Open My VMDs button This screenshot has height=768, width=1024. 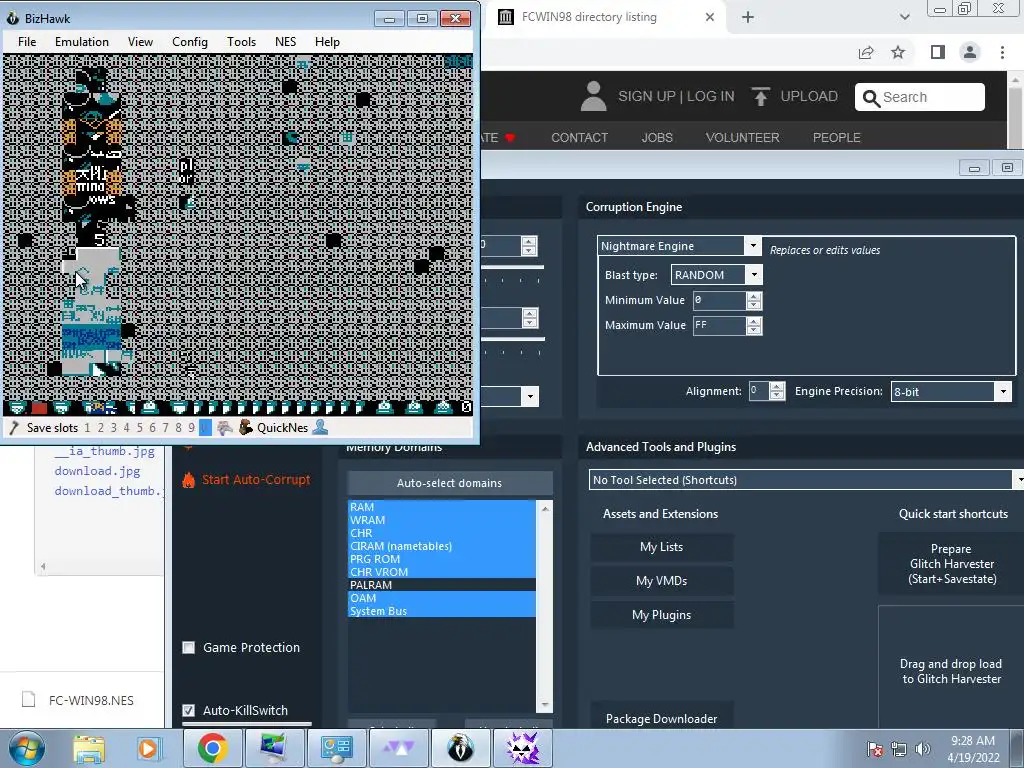[662, 581]
